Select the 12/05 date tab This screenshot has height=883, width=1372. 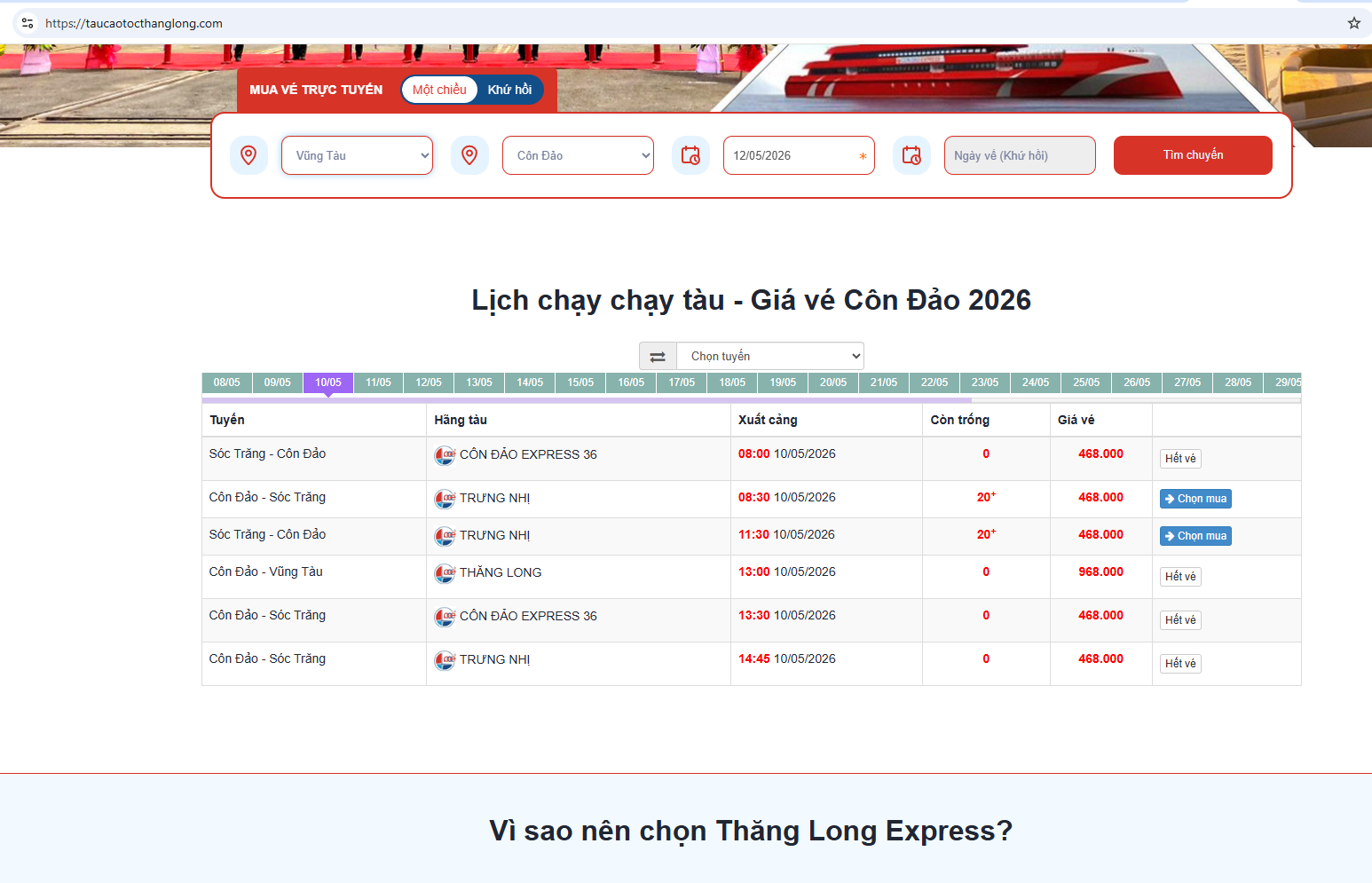429,382
